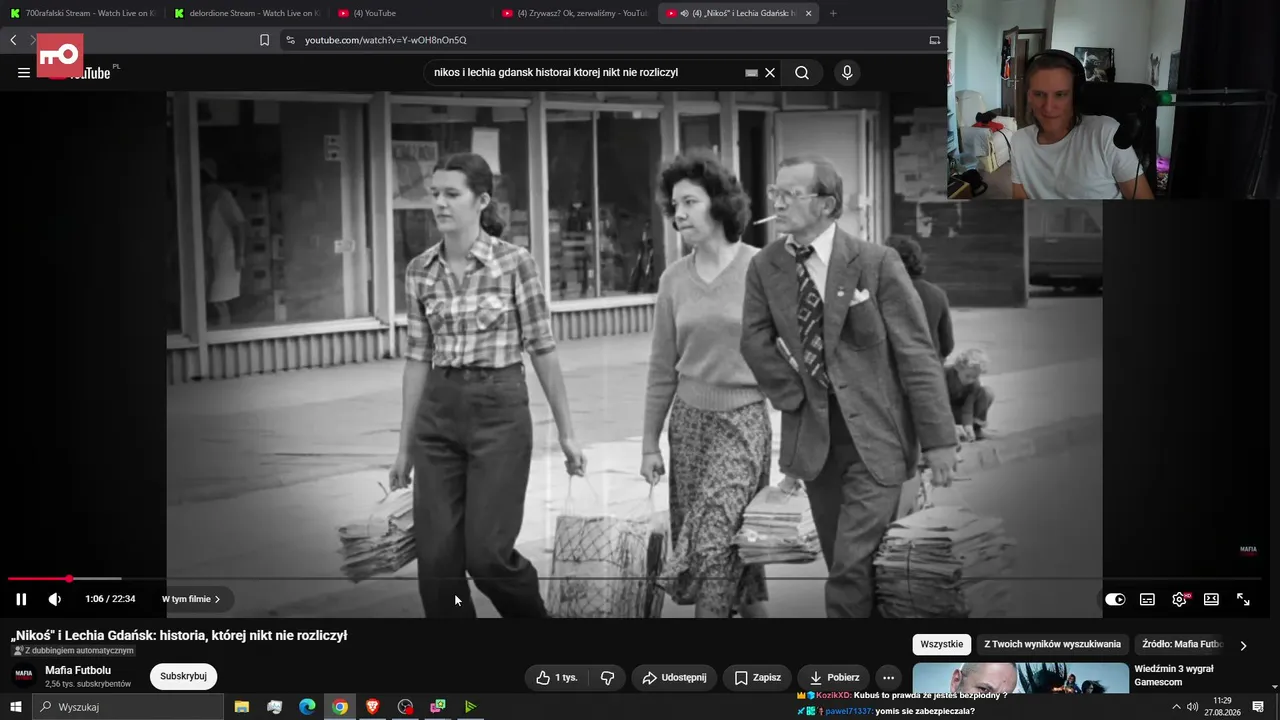Click the Wyszukaj taskbar search box
Screen dimensions: 1280x720
tap(128, 707)
